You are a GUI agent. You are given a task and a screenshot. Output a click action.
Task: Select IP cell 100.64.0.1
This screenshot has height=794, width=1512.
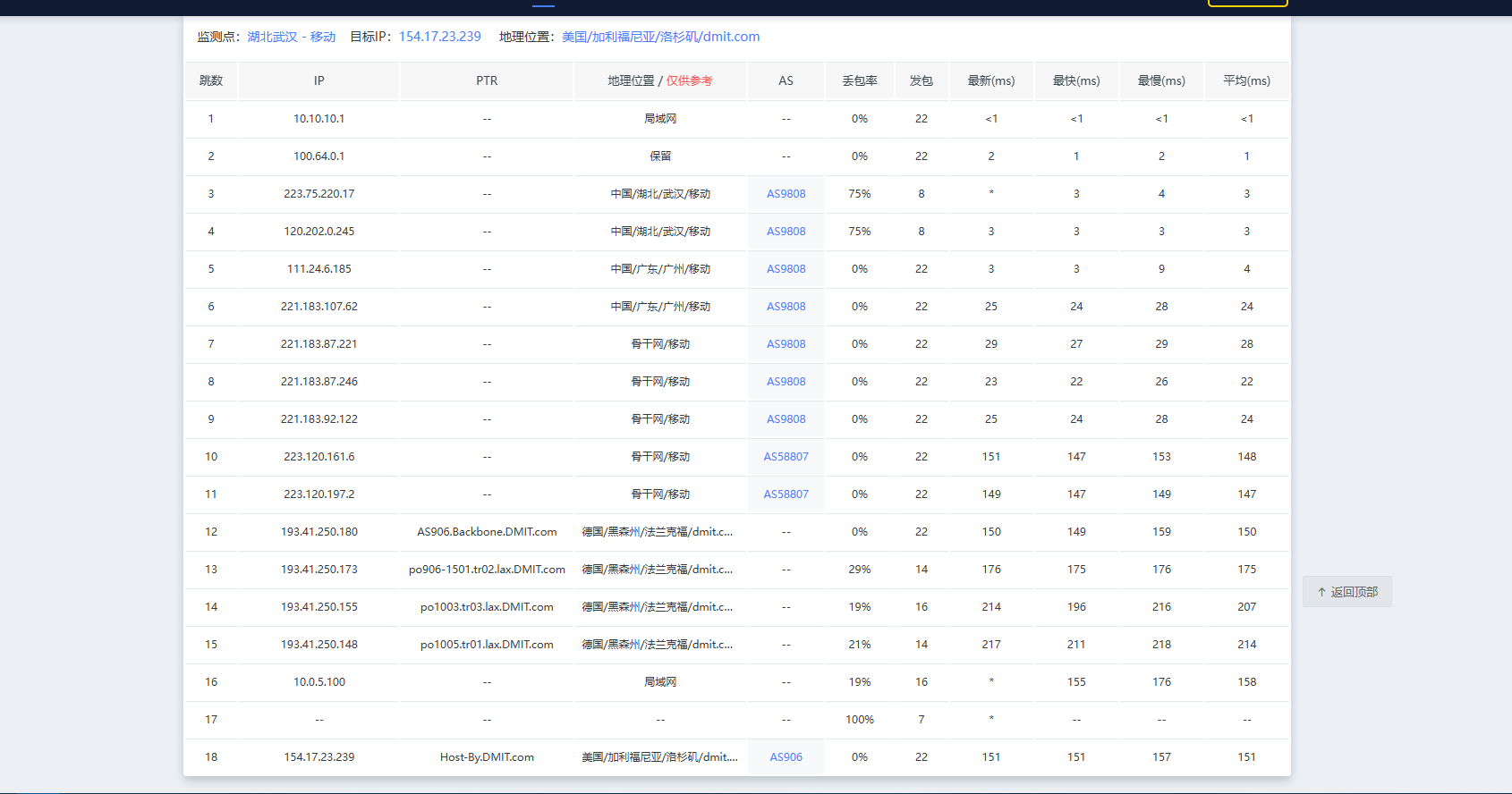[319, 156]
